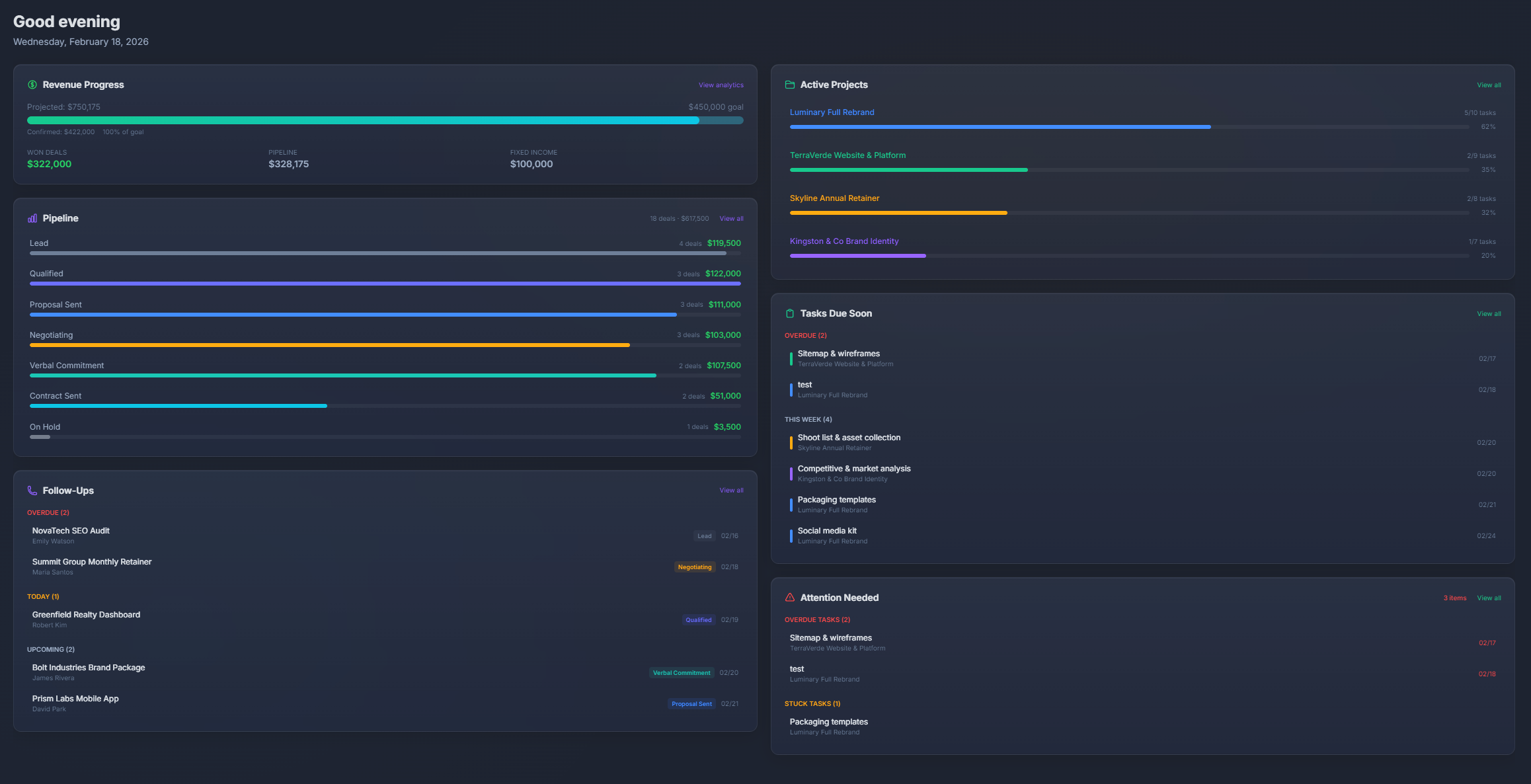The image size is (1531, 784).
Task: Click View all in the Pipeline card
Action: (731, 218)
